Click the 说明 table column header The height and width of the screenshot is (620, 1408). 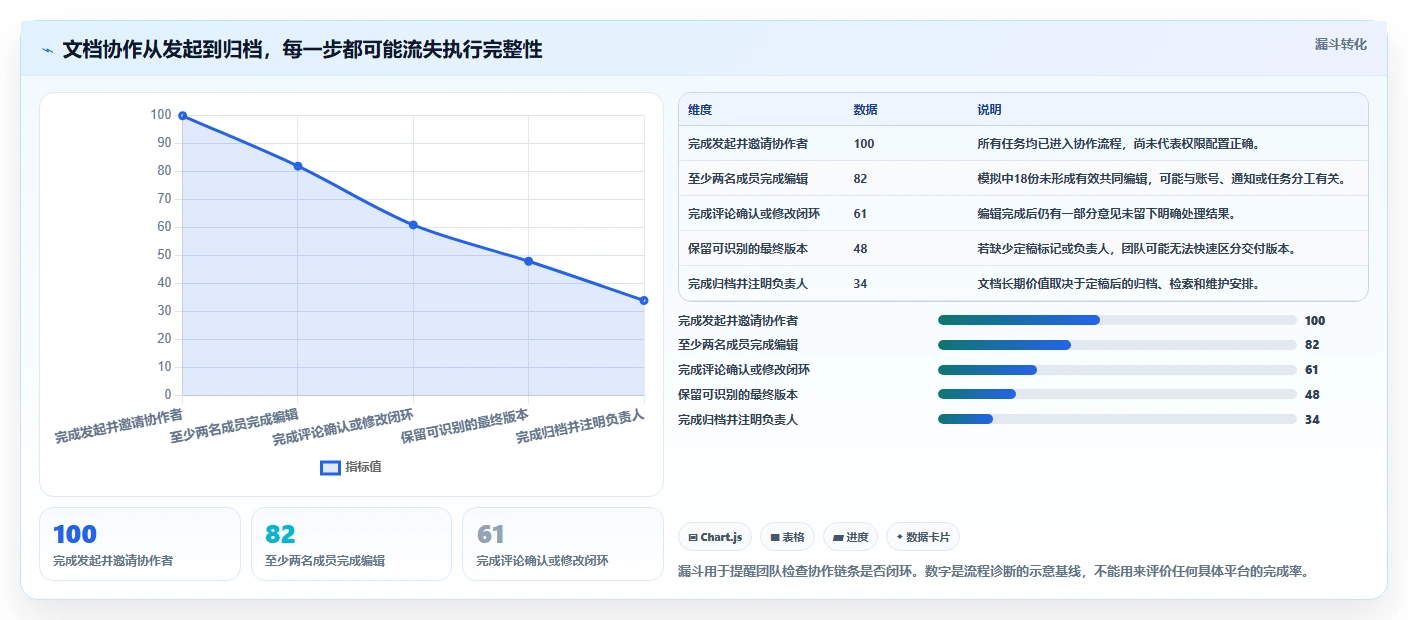[989, 110]
